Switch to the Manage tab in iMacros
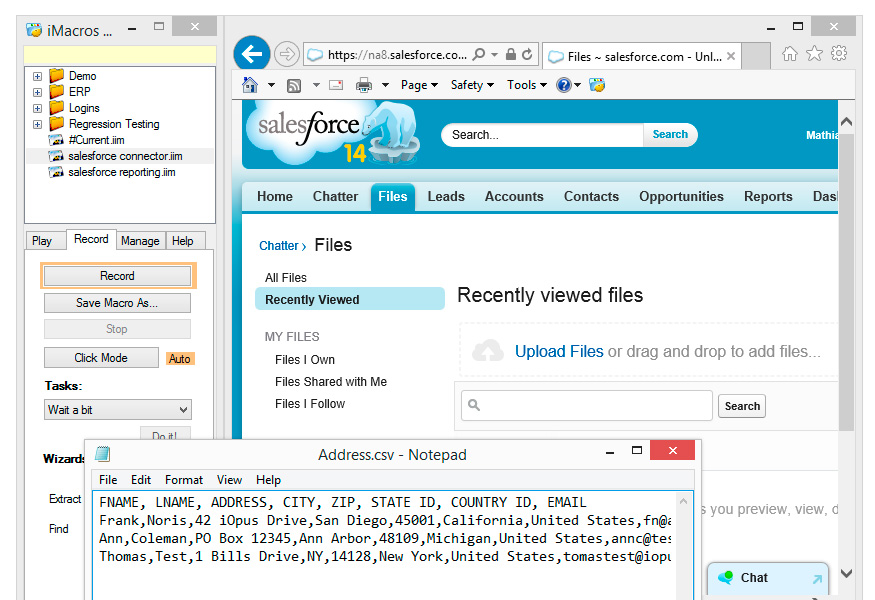Image resolution: width=875 pixels, height=600 pixels. click(x=140, y=241)
